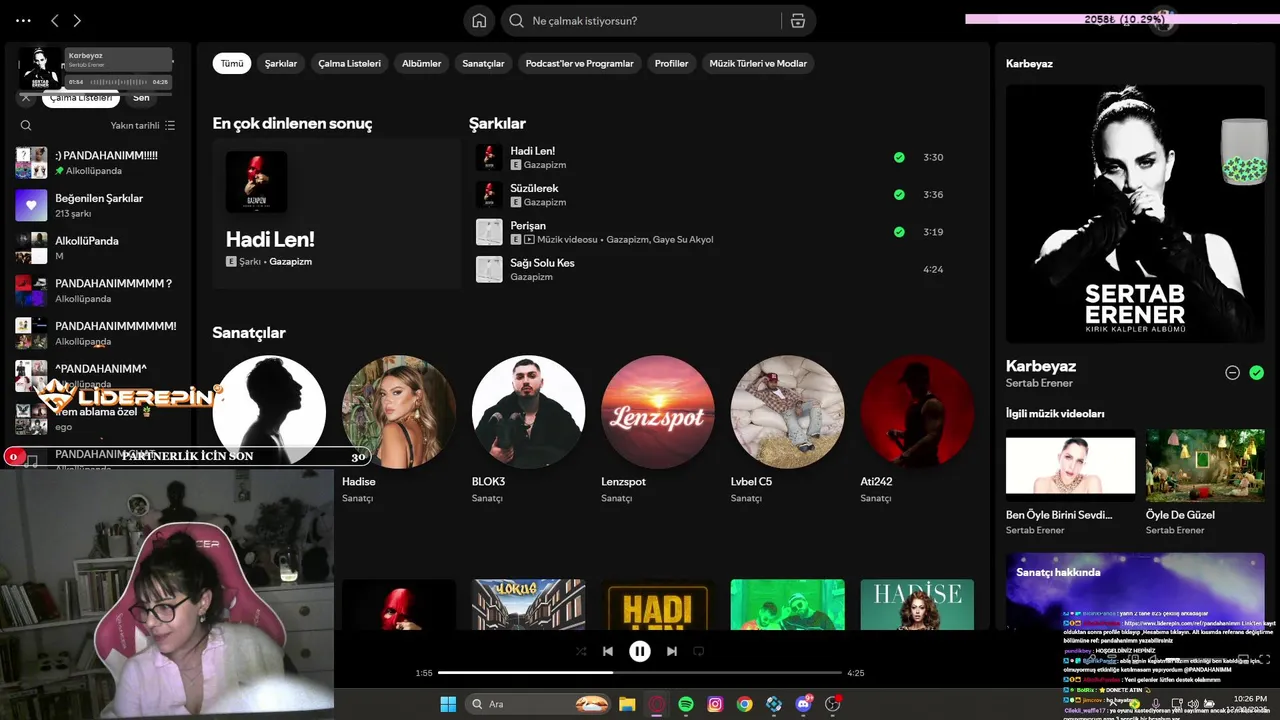Open the 'PANDAHANIMMMMMM!' playlist
Image resolution: width=1280 pixels, height=720 pixels.
pyautogui.click(x=98, y=333)
